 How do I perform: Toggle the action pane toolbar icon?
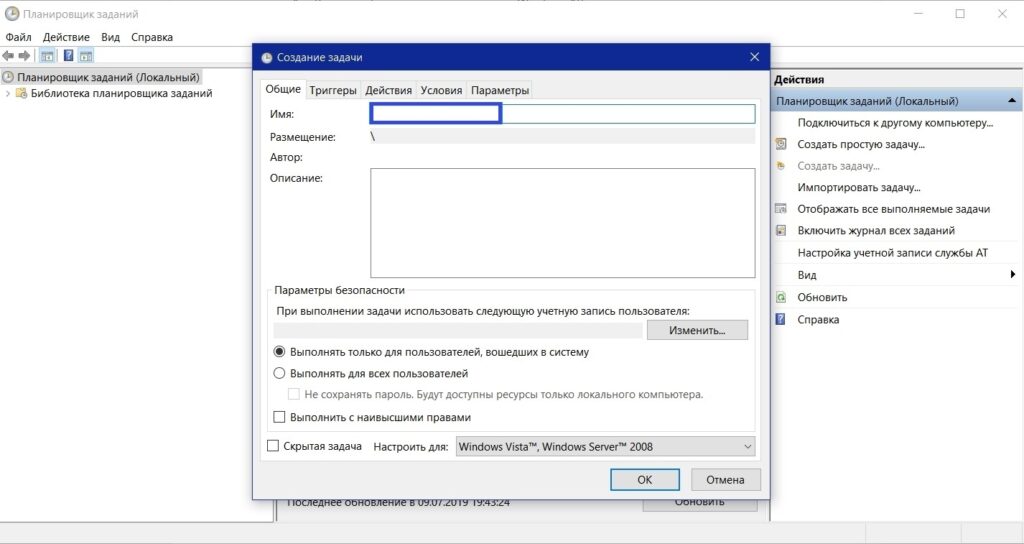(x=86, y=56)
